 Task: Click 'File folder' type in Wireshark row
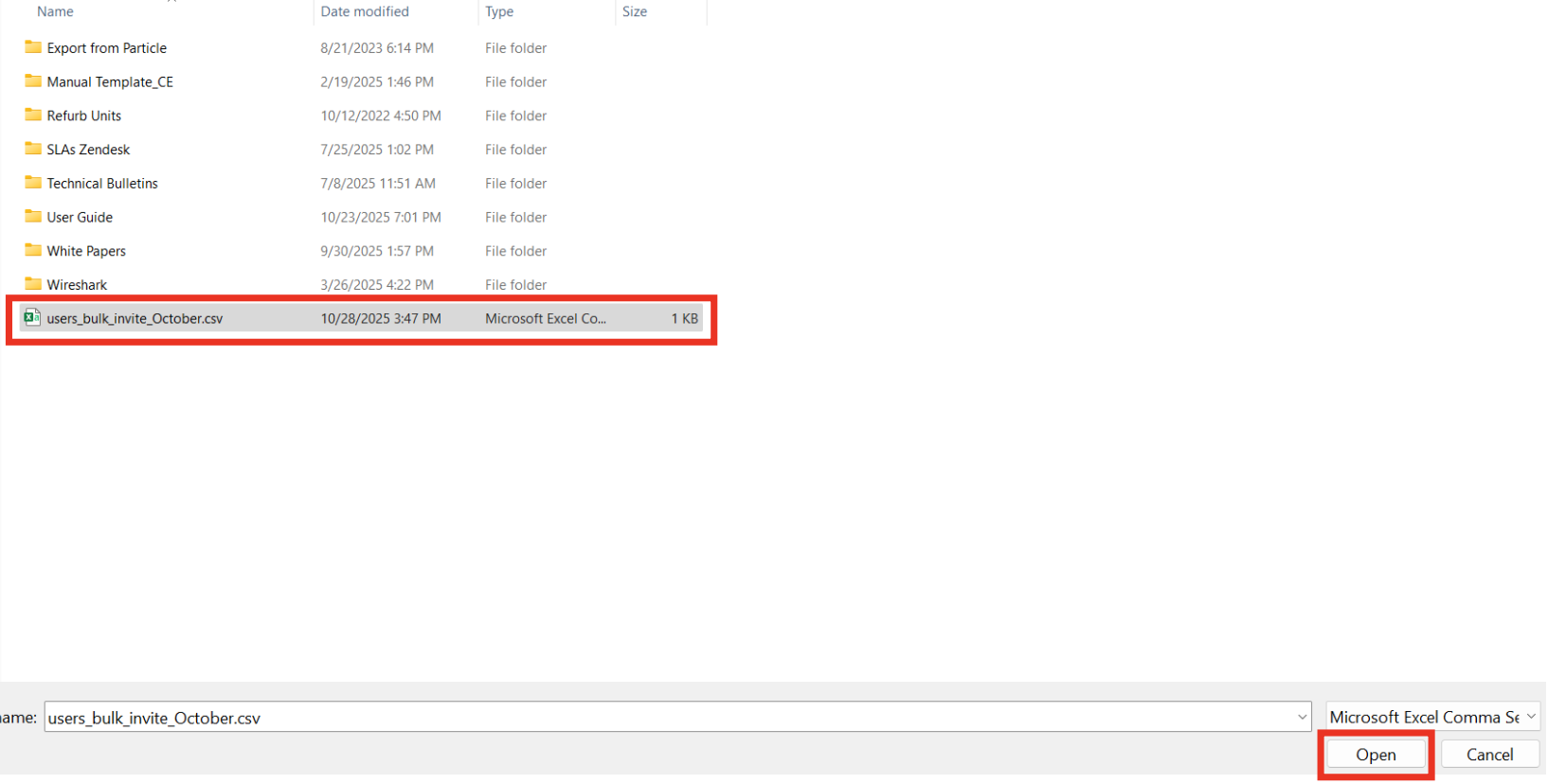tap(516, 285)
